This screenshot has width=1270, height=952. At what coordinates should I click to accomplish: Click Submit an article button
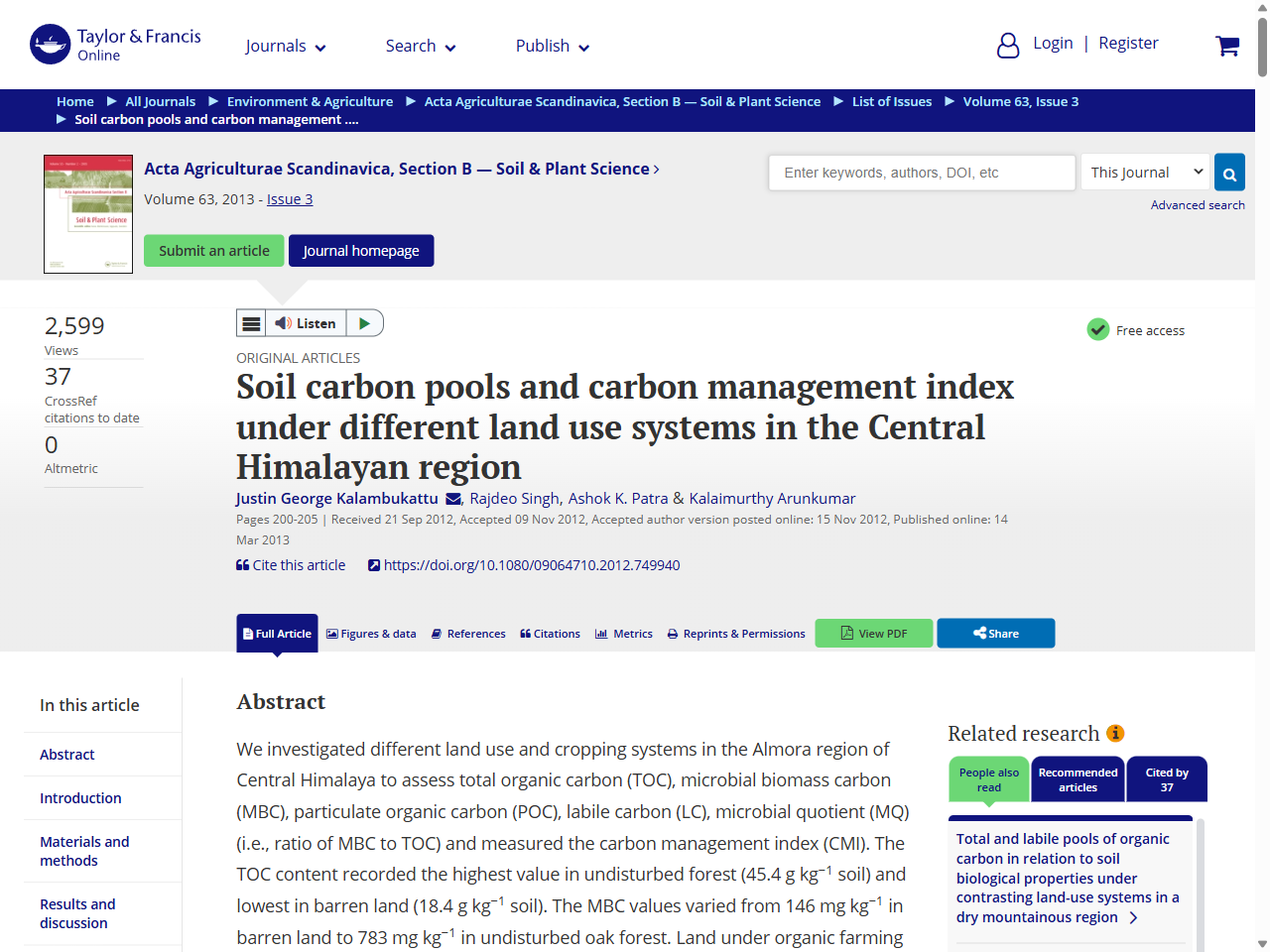point(214,250)
